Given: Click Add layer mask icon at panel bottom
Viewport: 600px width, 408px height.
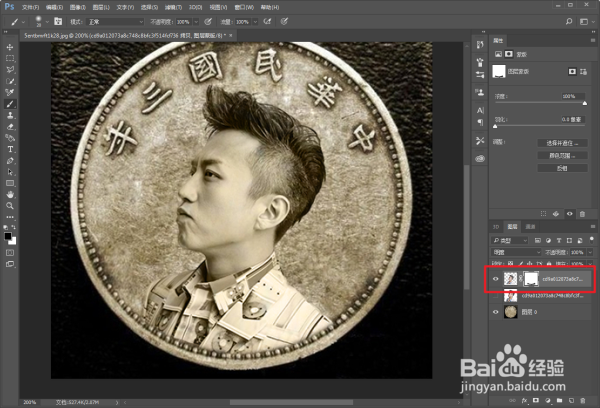Looking at the screenshot, I should (x=536, y=400).
